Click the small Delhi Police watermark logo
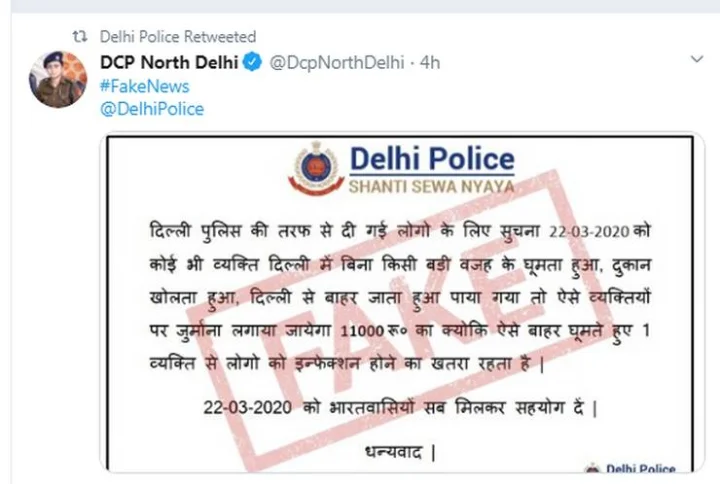720x484 pixels. click(631, 468)
